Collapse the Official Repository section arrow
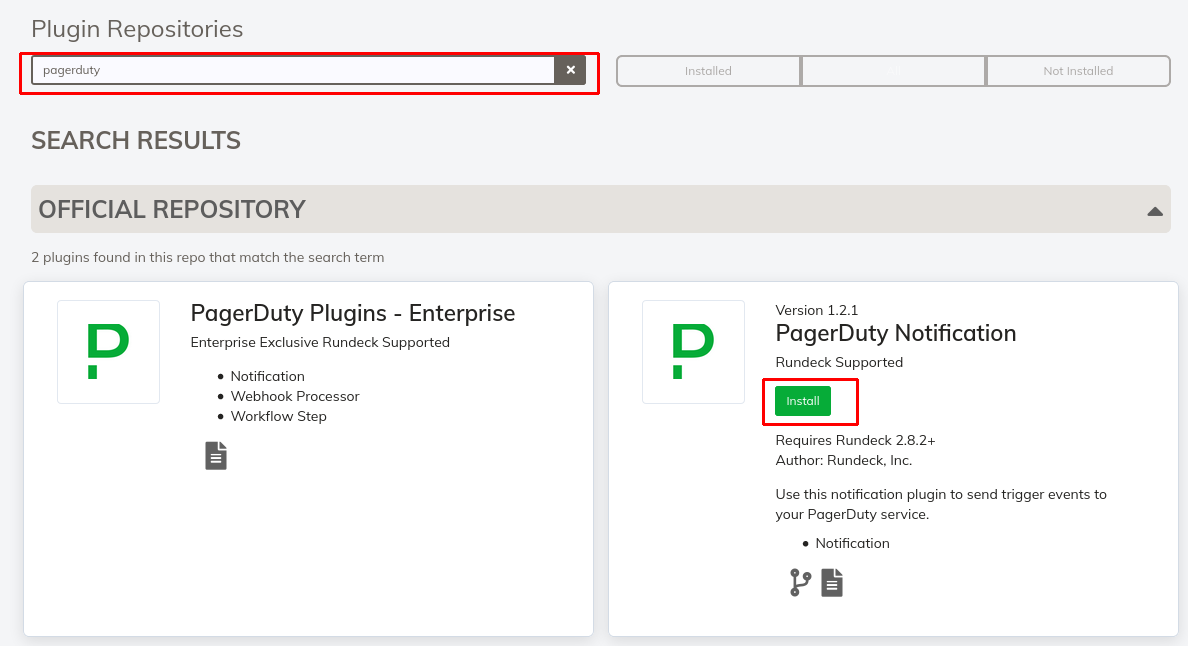The height and width of the screenshot is (646, 1188). 1155,211
